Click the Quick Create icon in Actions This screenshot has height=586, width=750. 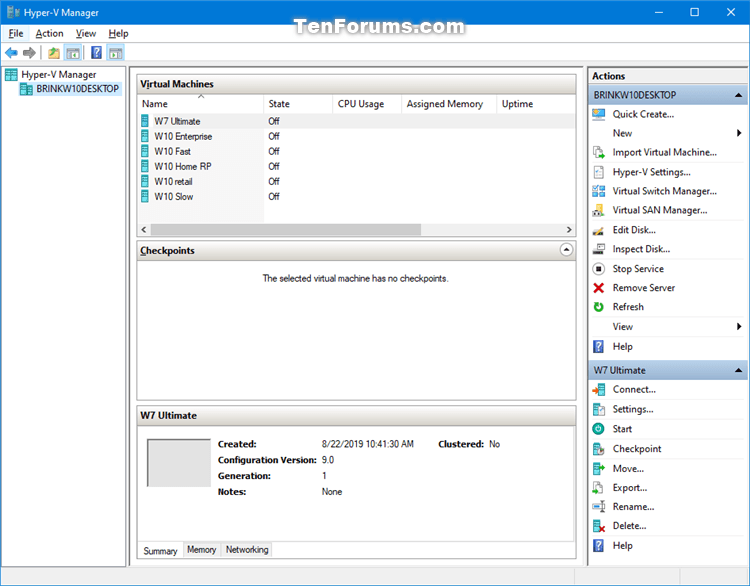pyautogui.click(x=598, y=114)
